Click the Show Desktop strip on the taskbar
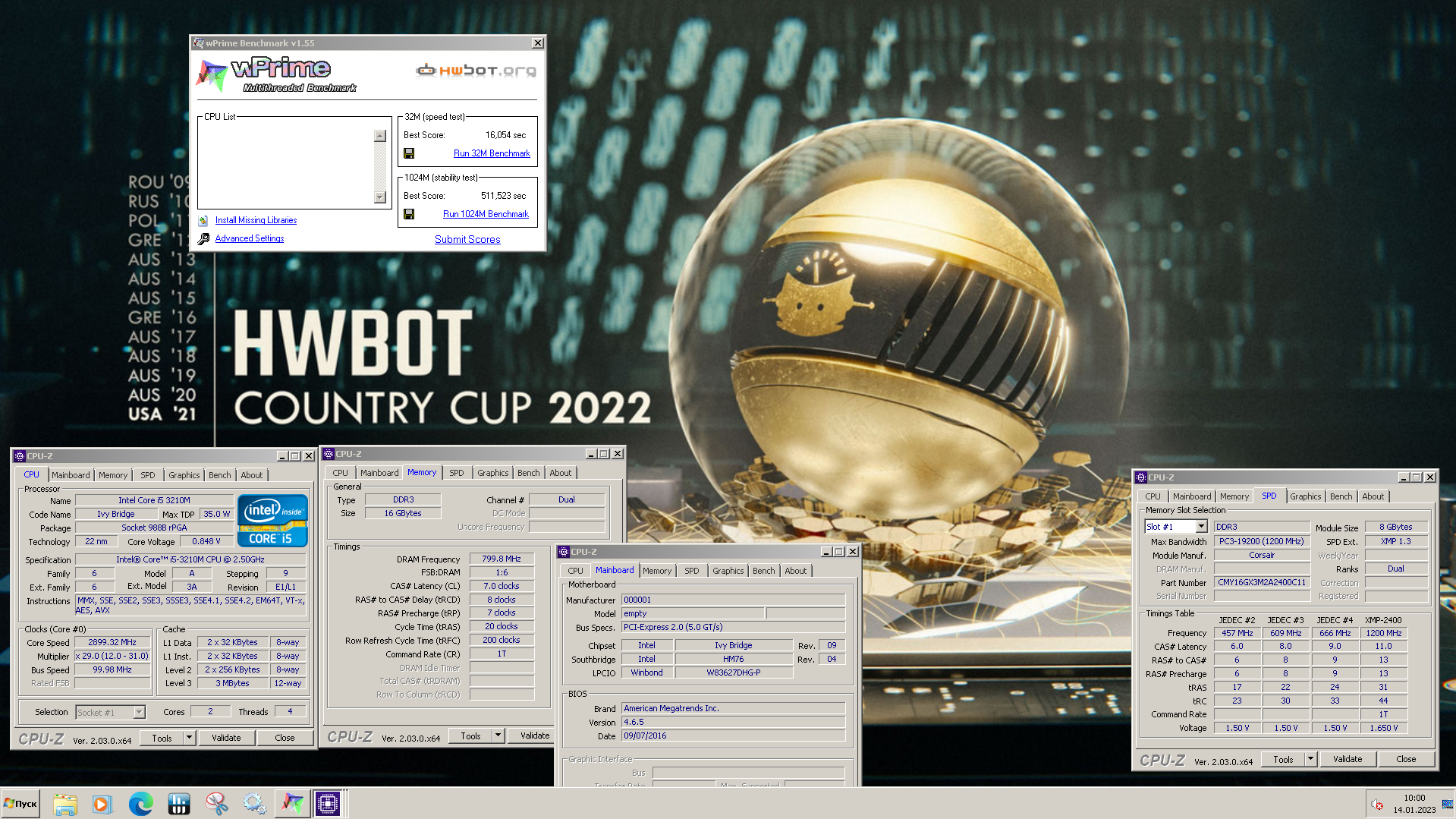Screen dimensions: 1456x819 pos(1448,804)
